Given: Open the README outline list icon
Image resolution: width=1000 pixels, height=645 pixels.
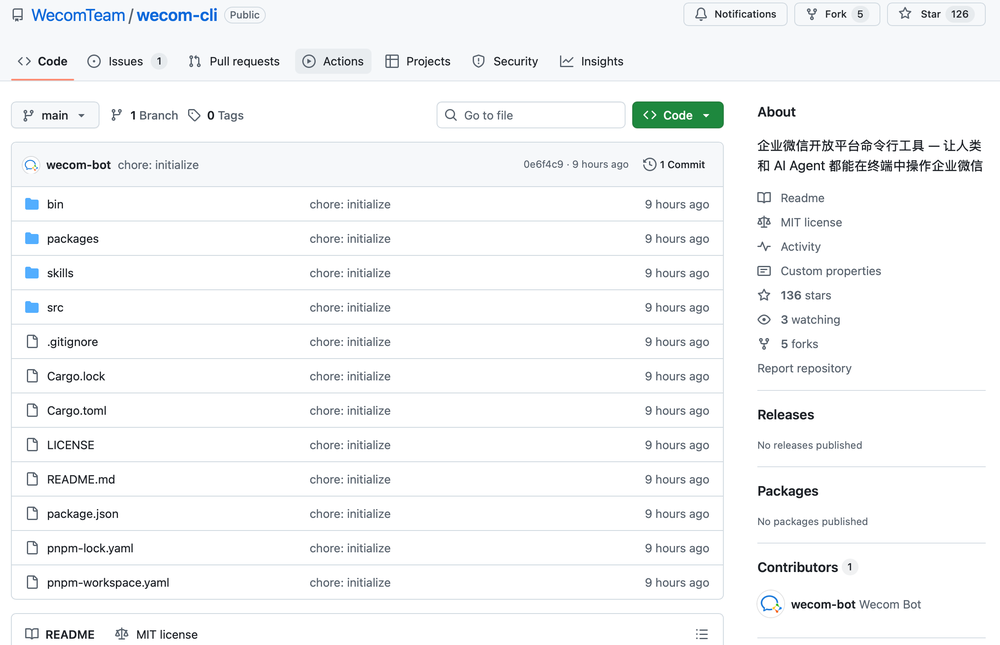Looking at the screenshot, I should [702, 633].
